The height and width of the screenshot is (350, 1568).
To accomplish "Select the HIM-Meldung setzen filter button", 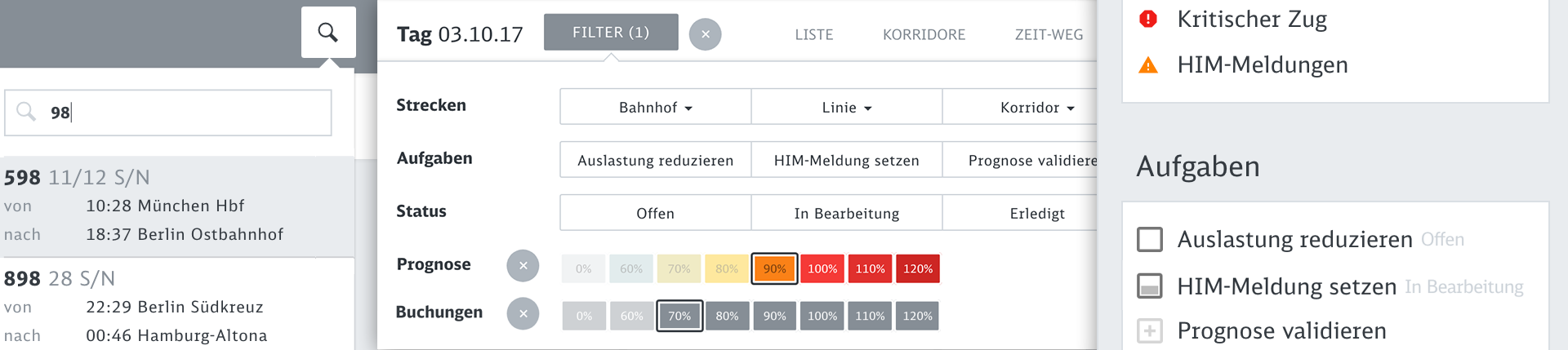I will (846, 161).
